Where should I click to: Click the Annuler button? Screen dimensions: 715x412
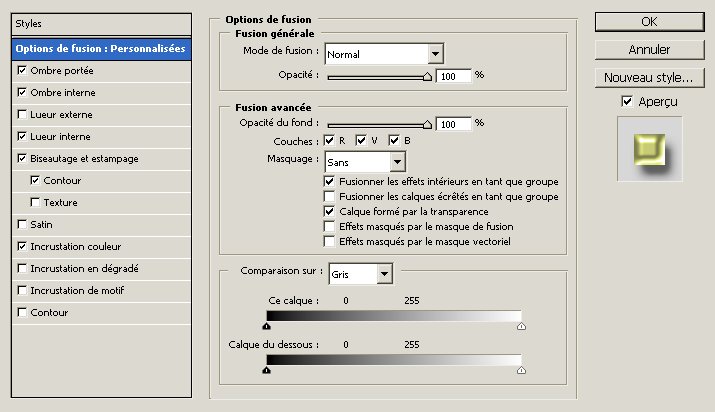[x=649, y=50]
